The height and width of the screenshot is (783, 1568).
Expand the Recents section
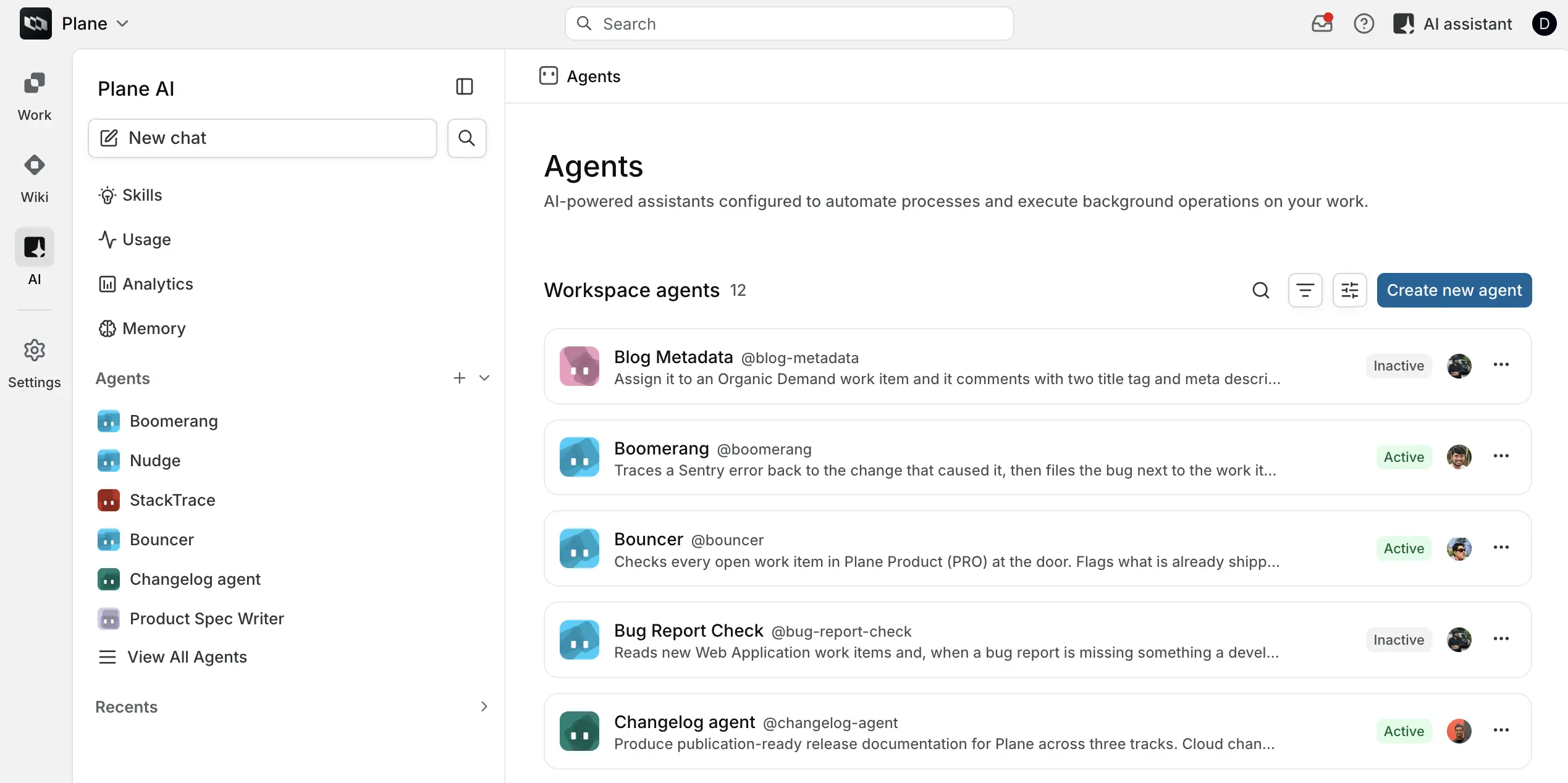tap(484, 706)
